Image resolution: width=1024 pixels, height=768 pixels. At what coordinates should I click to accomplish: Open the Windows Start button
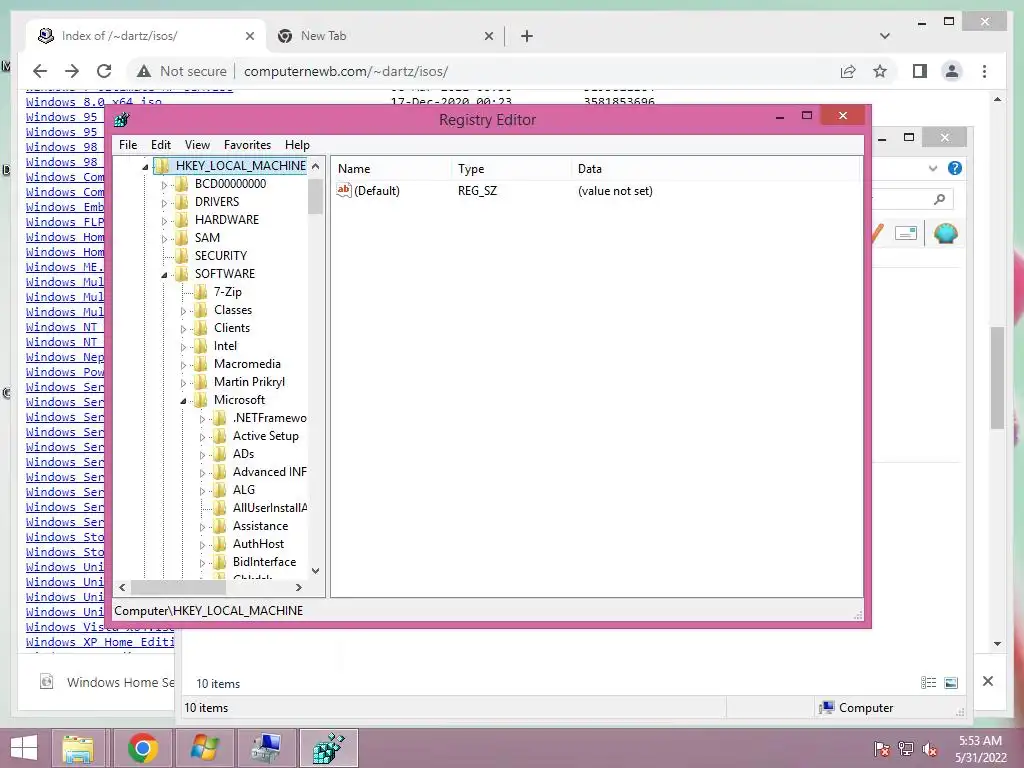click(24, 748)
